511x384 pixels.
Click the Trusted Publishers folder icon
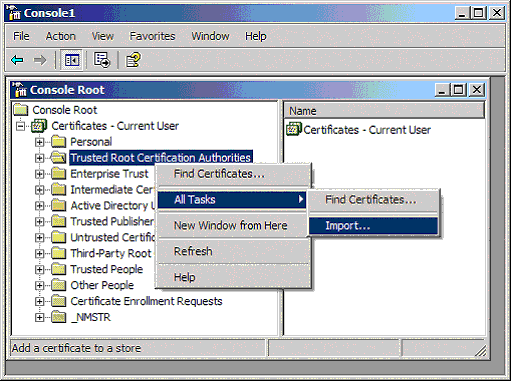pyautogui.click(x=59, y=221)
